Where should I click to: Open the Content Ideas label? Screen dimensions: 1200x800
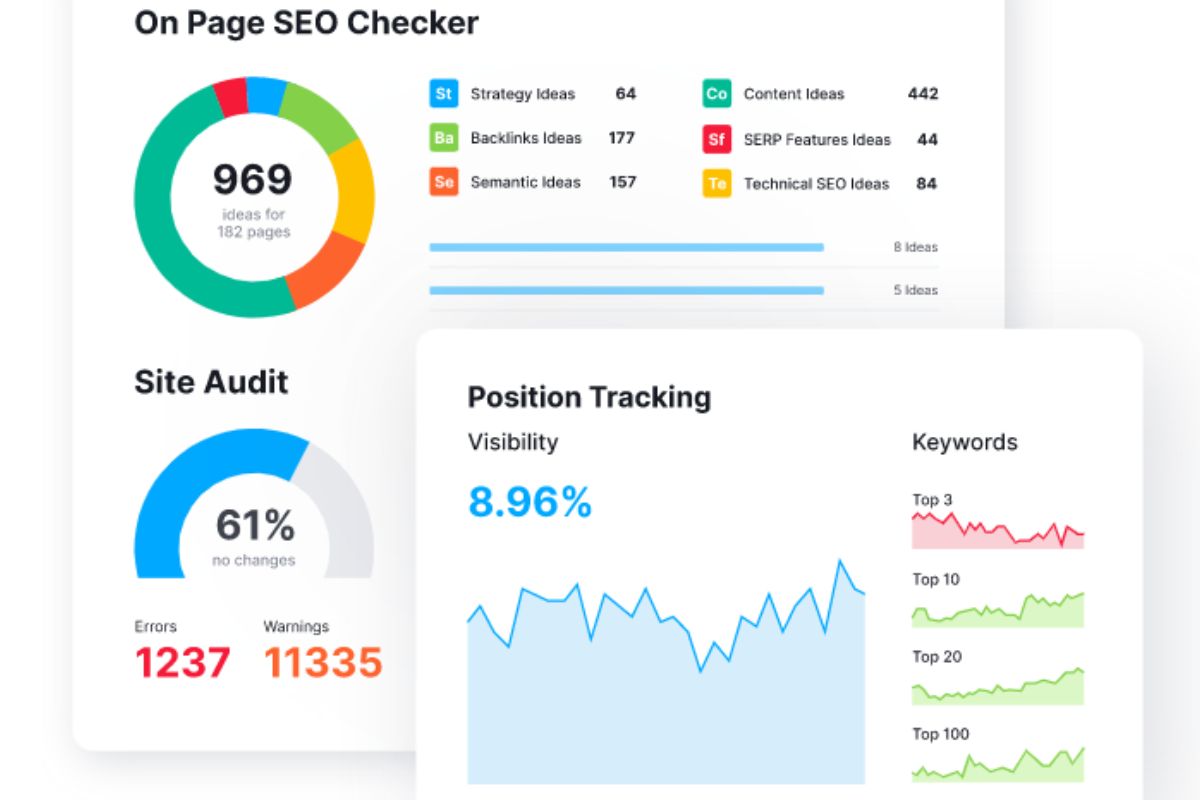[x=793, y=94]
